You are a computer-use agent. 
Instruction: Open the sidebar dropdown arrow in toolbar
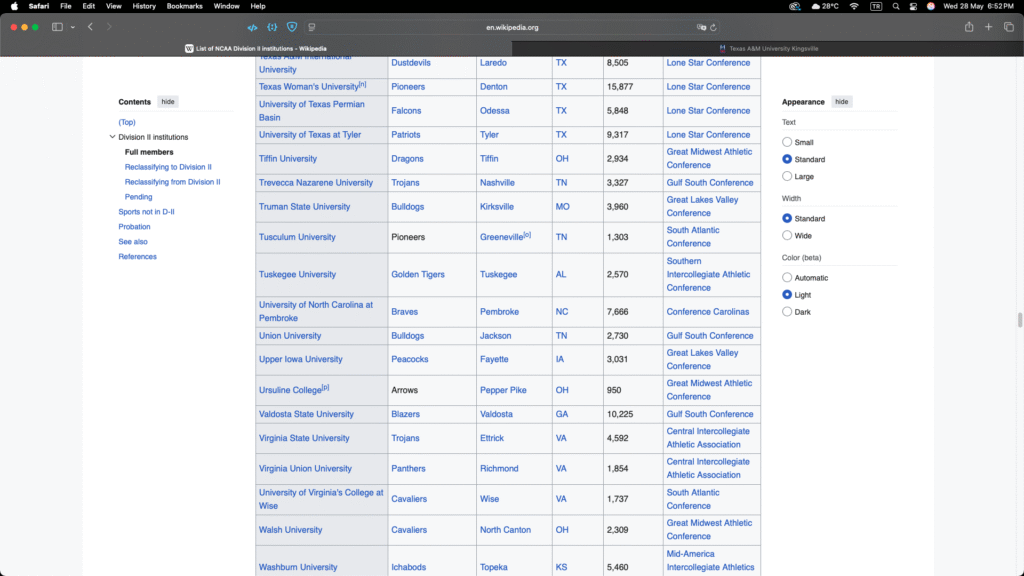pos(73,27)
